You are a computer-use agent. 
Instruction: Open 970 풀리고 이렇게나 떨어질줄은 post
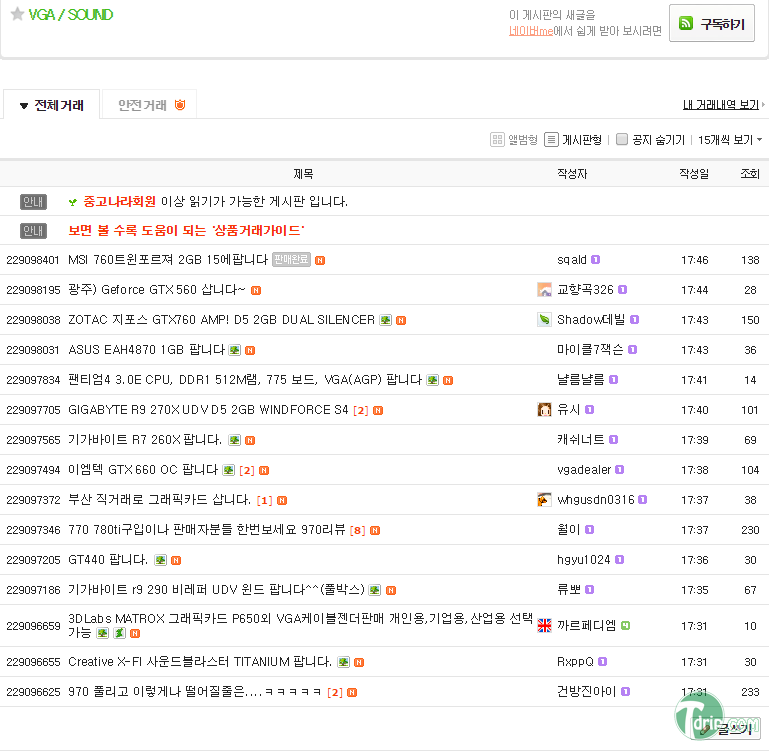[x=195, y=692]
